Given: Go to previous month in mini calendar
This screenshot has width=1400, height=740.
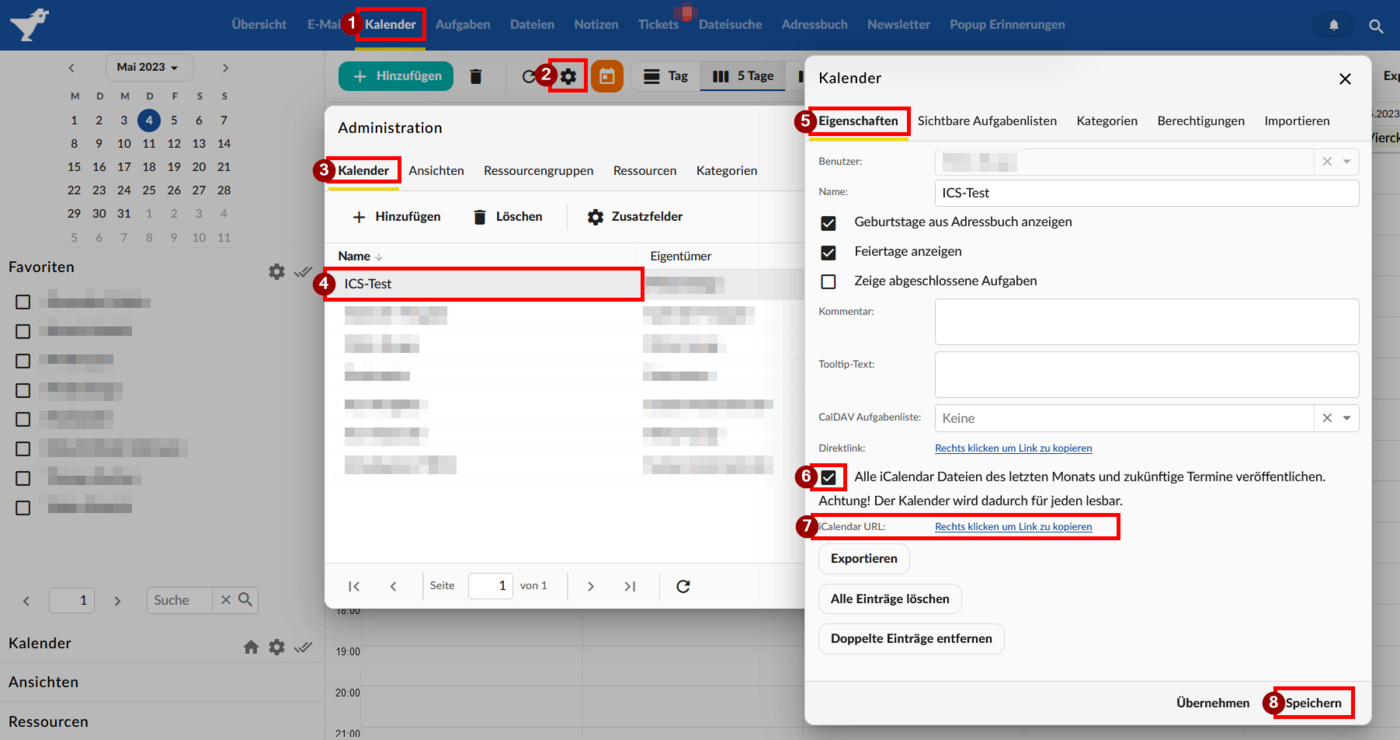Looking at the screenshot, I should (x=72, y=68).
